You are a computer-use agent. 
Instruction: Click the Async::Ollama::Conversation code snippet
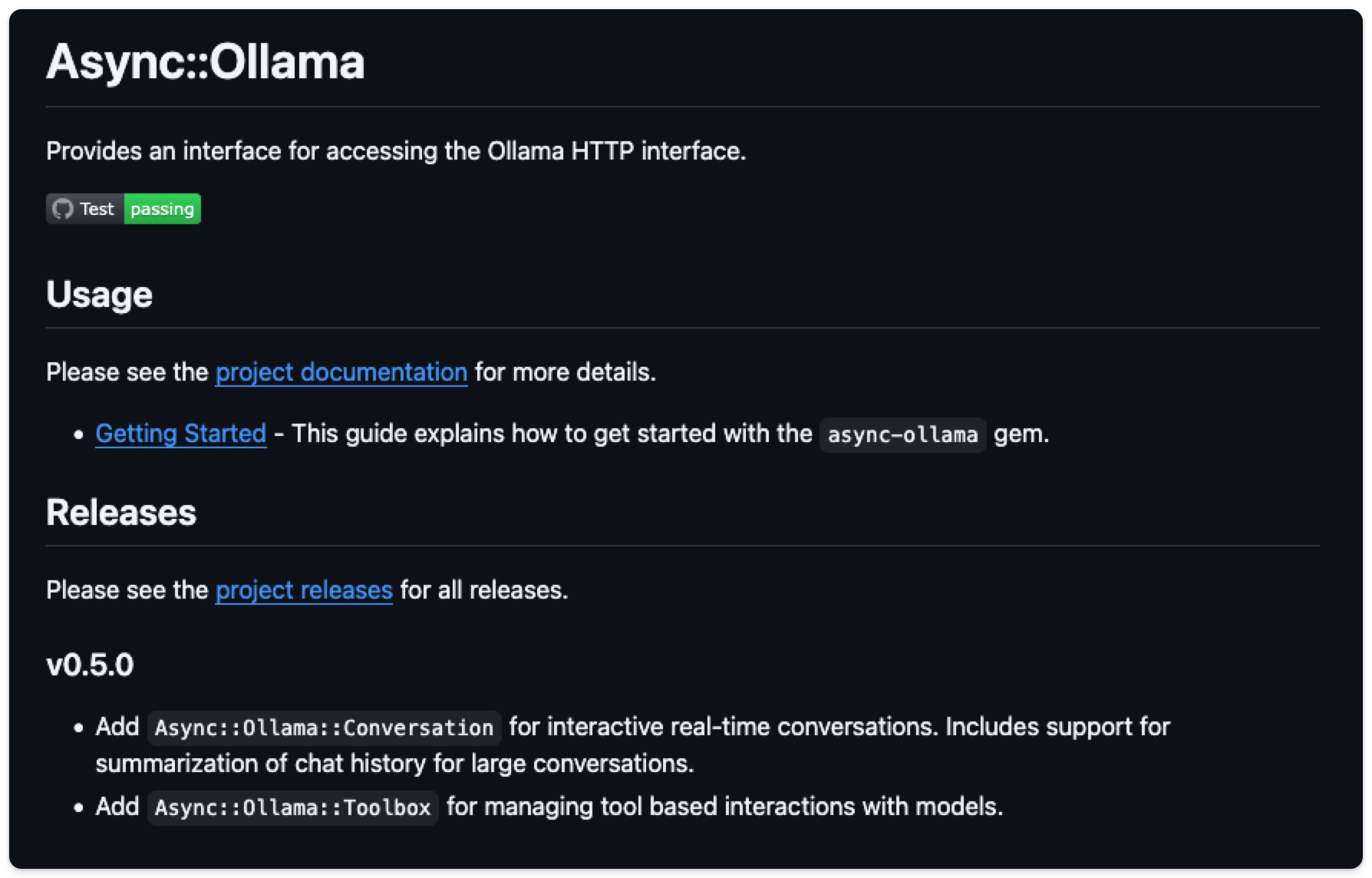point(325,728)
